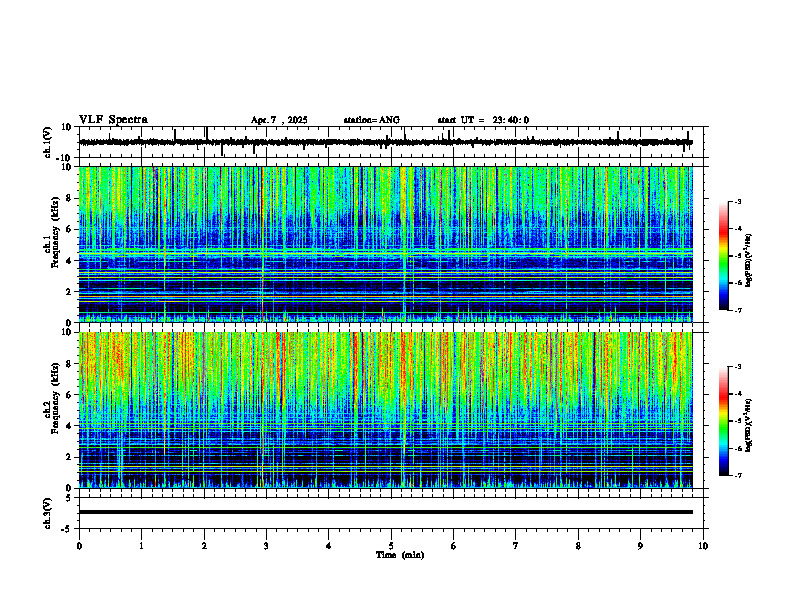
Task: Click the "-7" label on ch.1 color bar
Action: [738, 310]
